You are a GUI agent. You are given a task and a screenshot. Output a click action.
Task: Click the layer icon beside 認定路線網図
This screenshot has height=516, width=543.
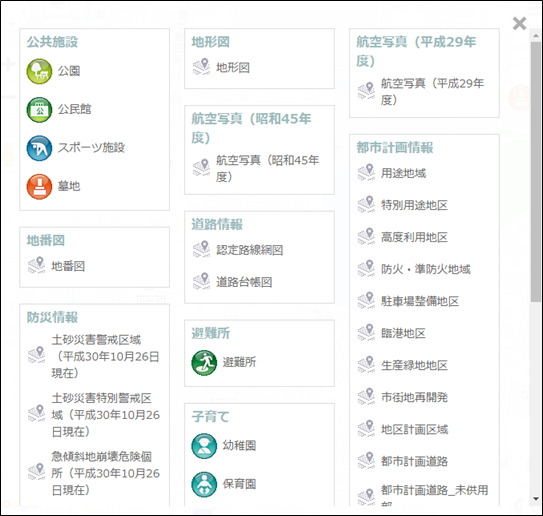coord(201,249)
